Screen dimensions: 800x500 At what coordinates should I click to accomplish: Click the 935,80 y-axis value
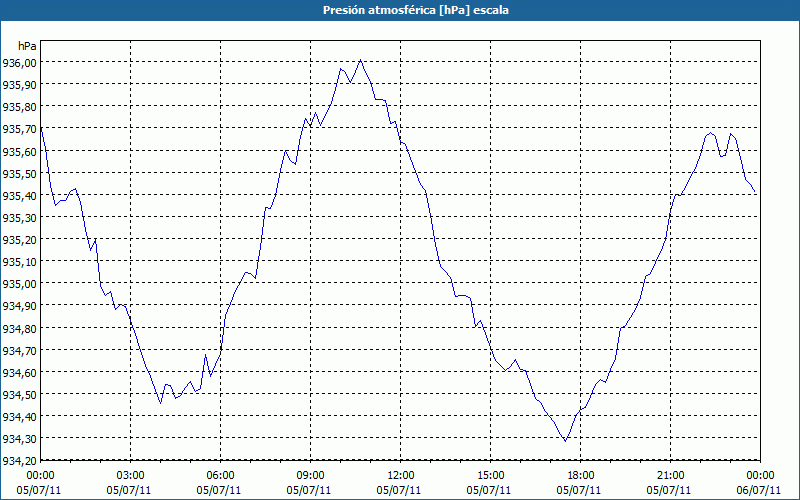pyautogui.click(x=19, y=107)
